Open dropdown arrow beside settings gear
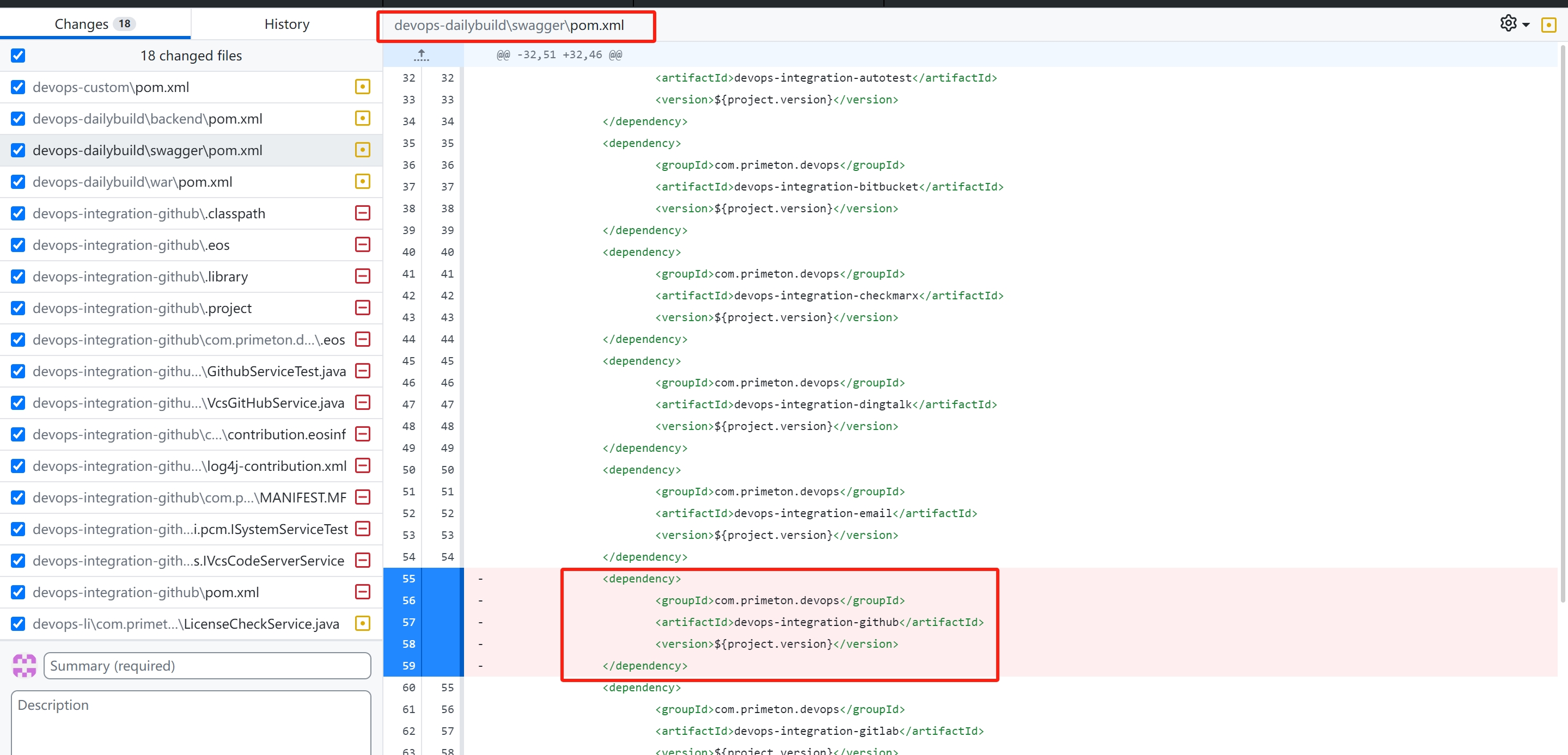The width and height of the screenshot is (1568, 755). [x=1526, y=25]
